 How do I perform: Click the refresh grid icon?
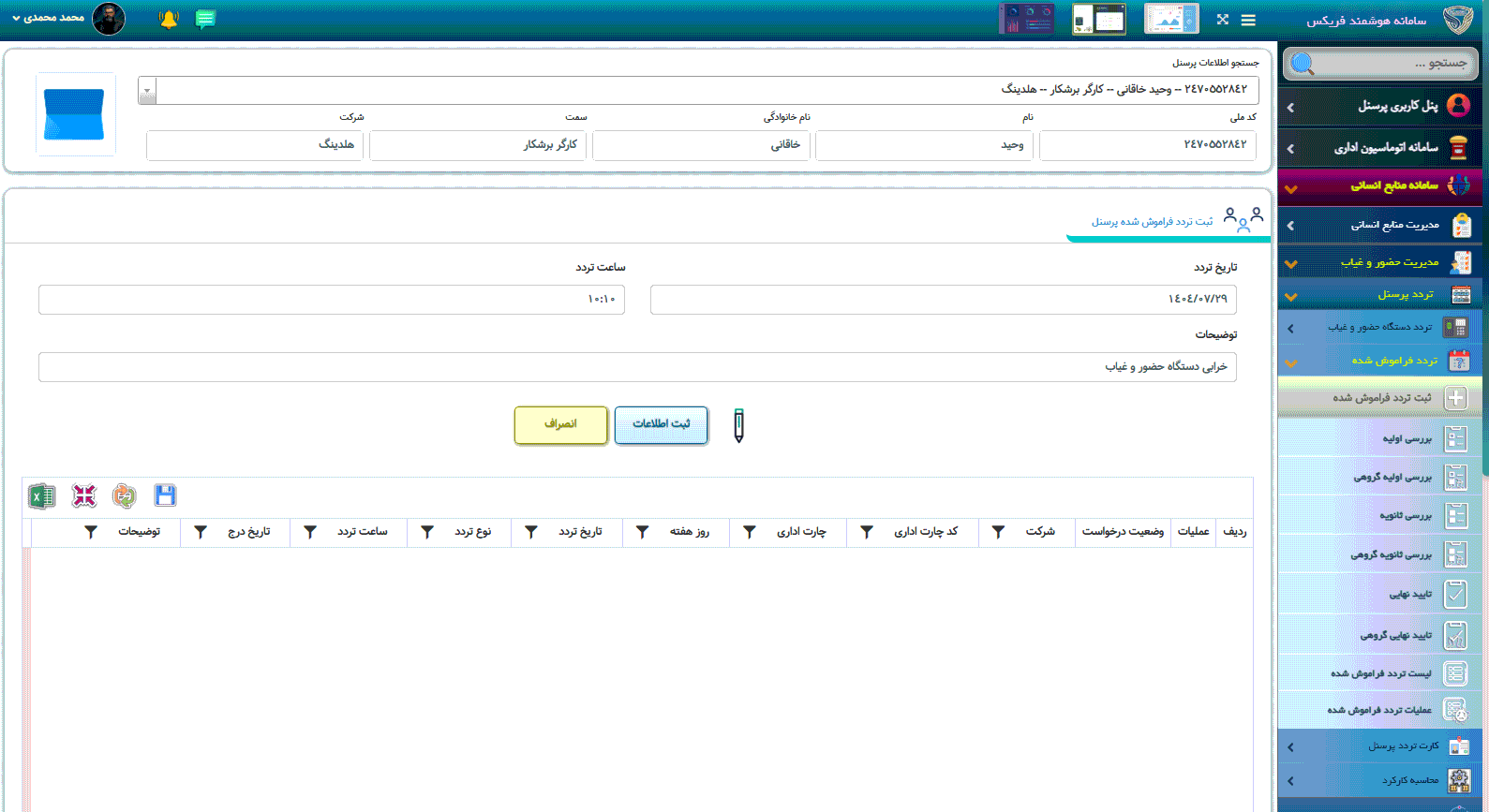(124, 495)
